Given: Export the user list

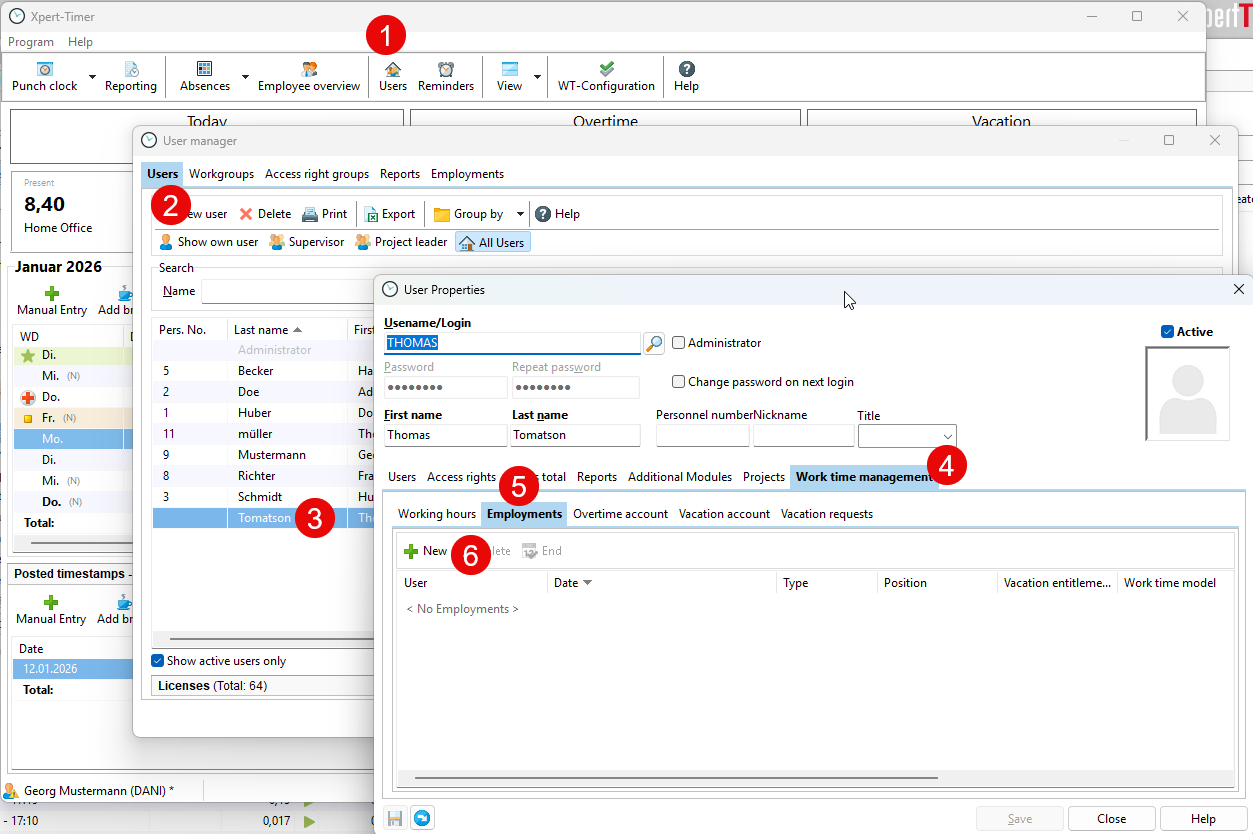Looking at the screenshot, I should tap(389, 214).
